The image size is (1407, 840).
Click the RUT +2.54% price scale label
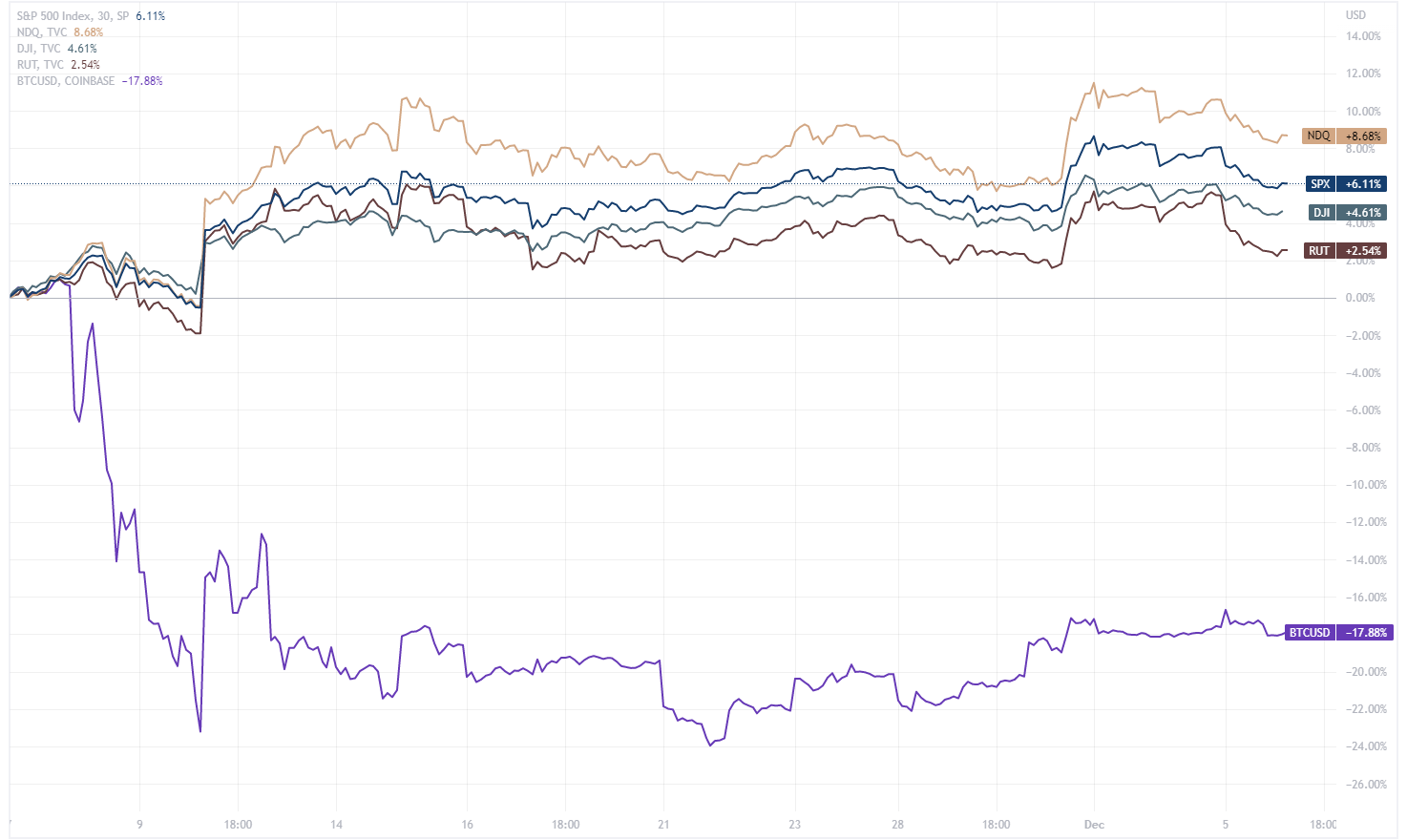point(1346,251)
